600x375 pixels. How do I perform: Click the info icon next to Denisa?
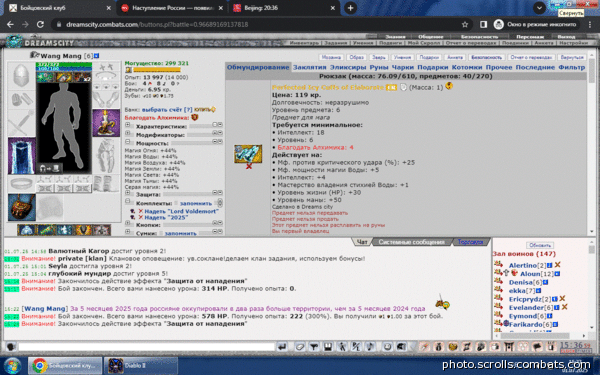[545, 282]
